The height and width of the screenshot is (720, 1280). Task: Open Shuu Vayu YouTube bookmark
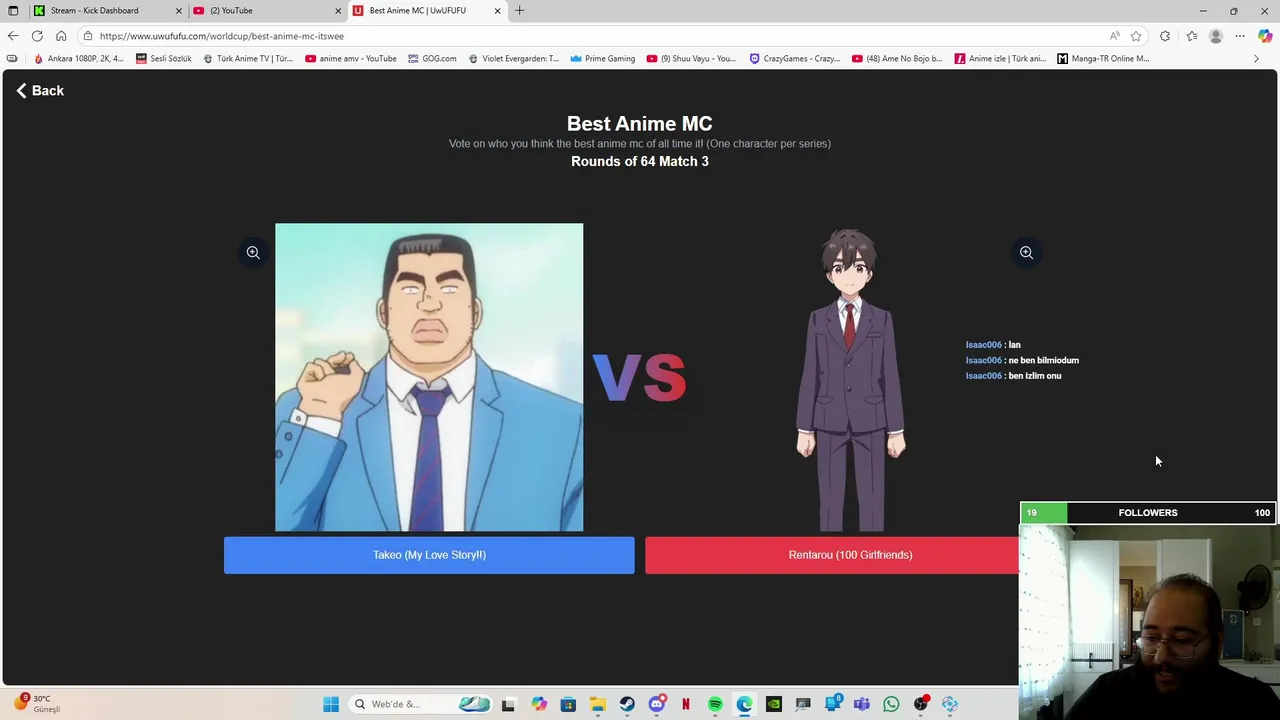pyautogui.click(x=691, y=59)
